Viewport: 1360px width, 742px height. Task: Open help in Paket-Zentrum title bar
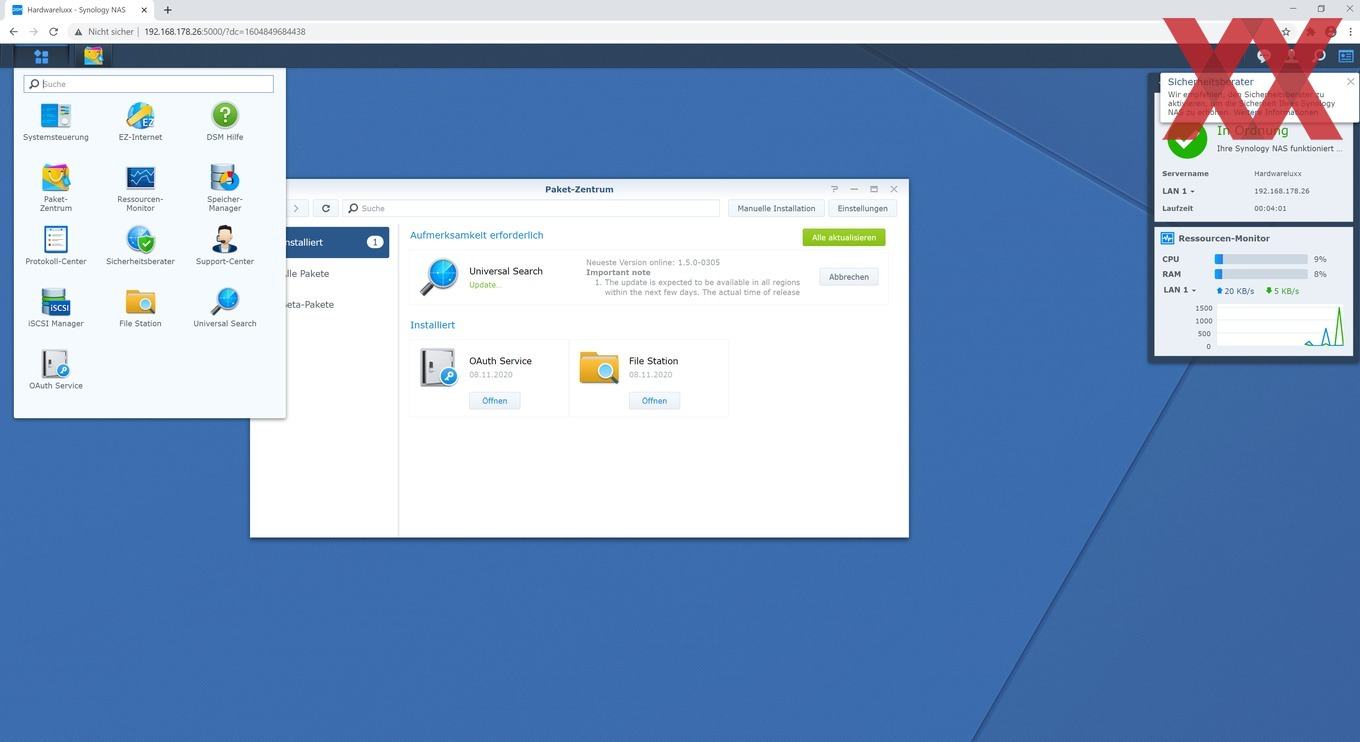click(835, 189)
